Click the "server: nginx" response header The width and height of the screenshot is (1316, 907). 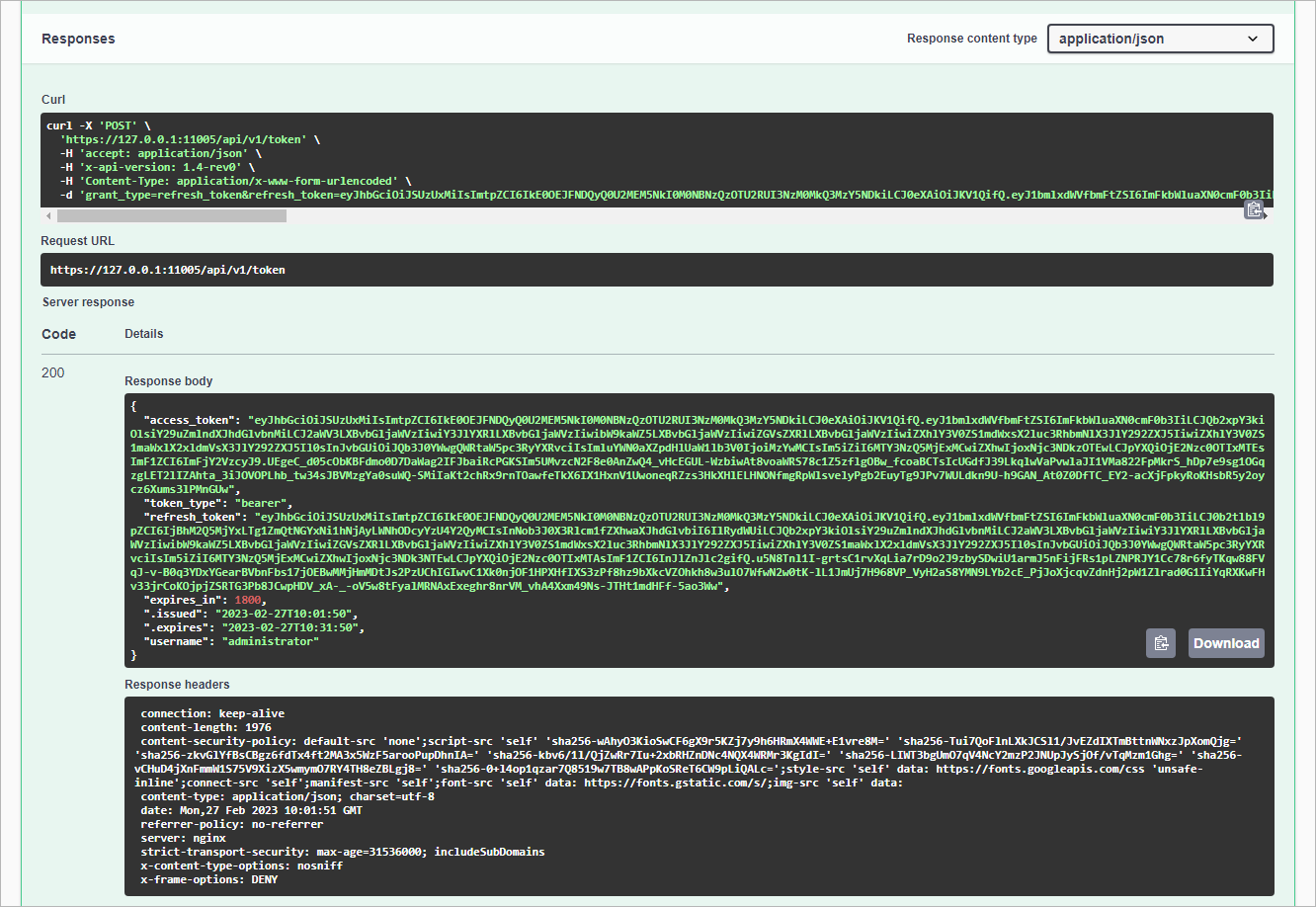(x=184, y=838)
